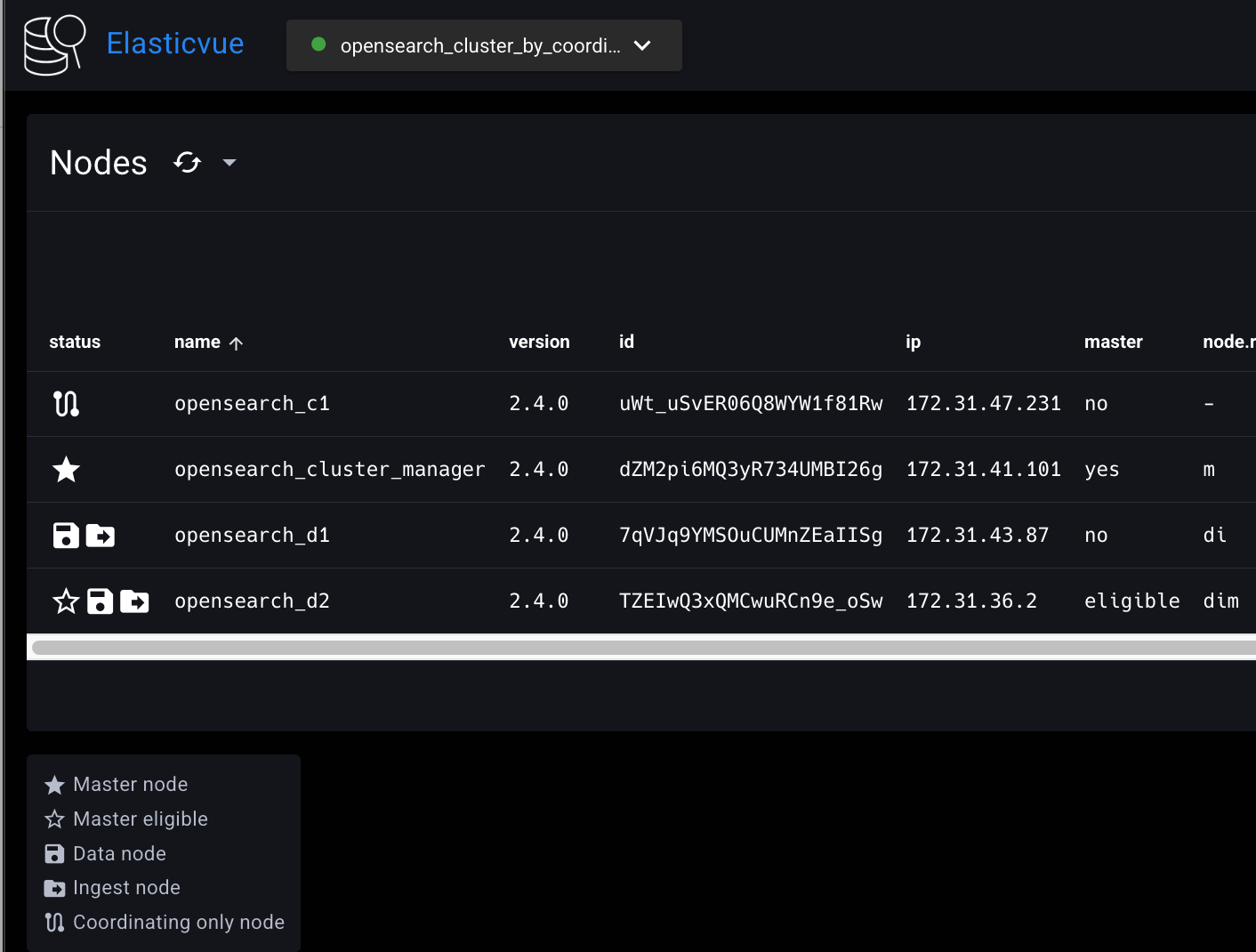This screenshot has height=952, width=1256.
Task: Select the opensearch_d1 node name
Action: point(253,535)
